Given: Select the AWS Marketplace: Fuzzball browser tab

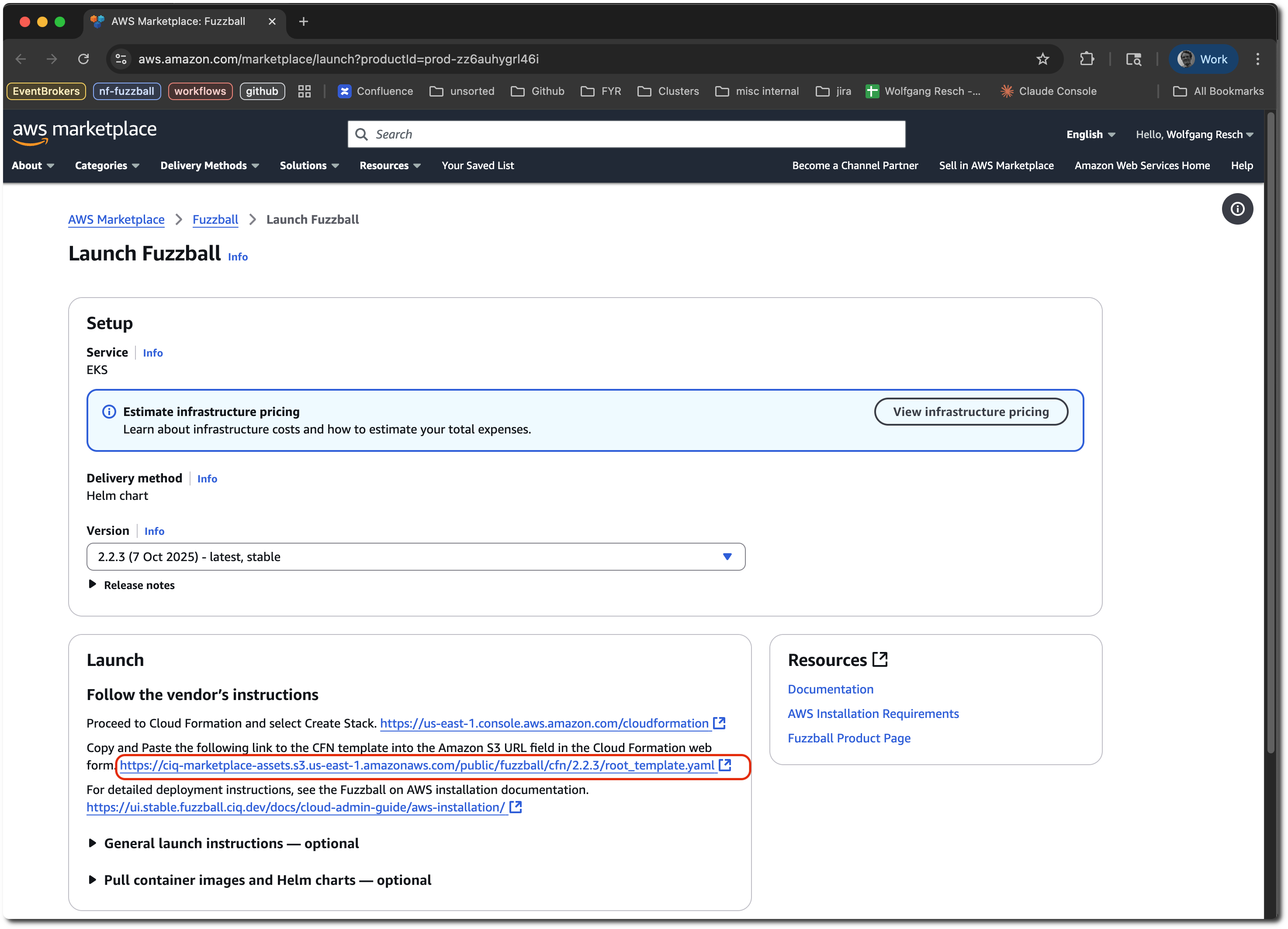Looking at the screenshot, I should (178, 21).
